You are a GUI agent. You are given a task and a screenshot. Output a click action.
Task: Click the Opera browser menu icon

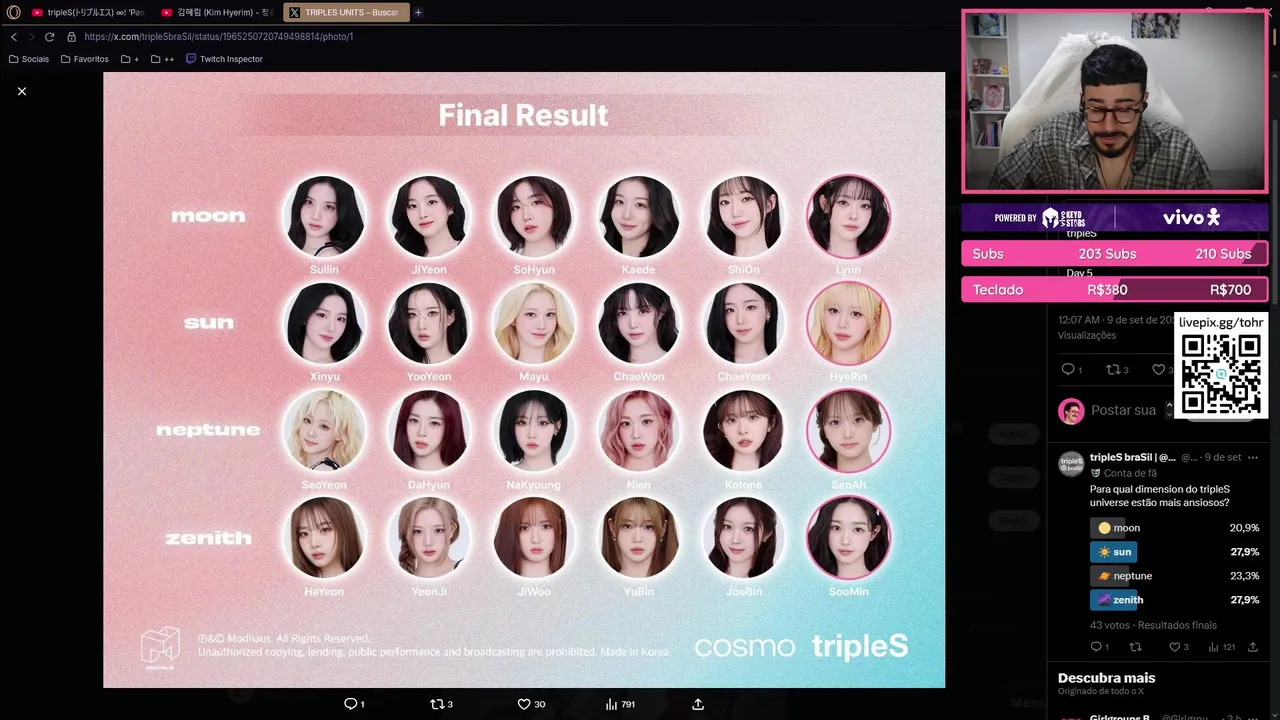click(14, 12)
